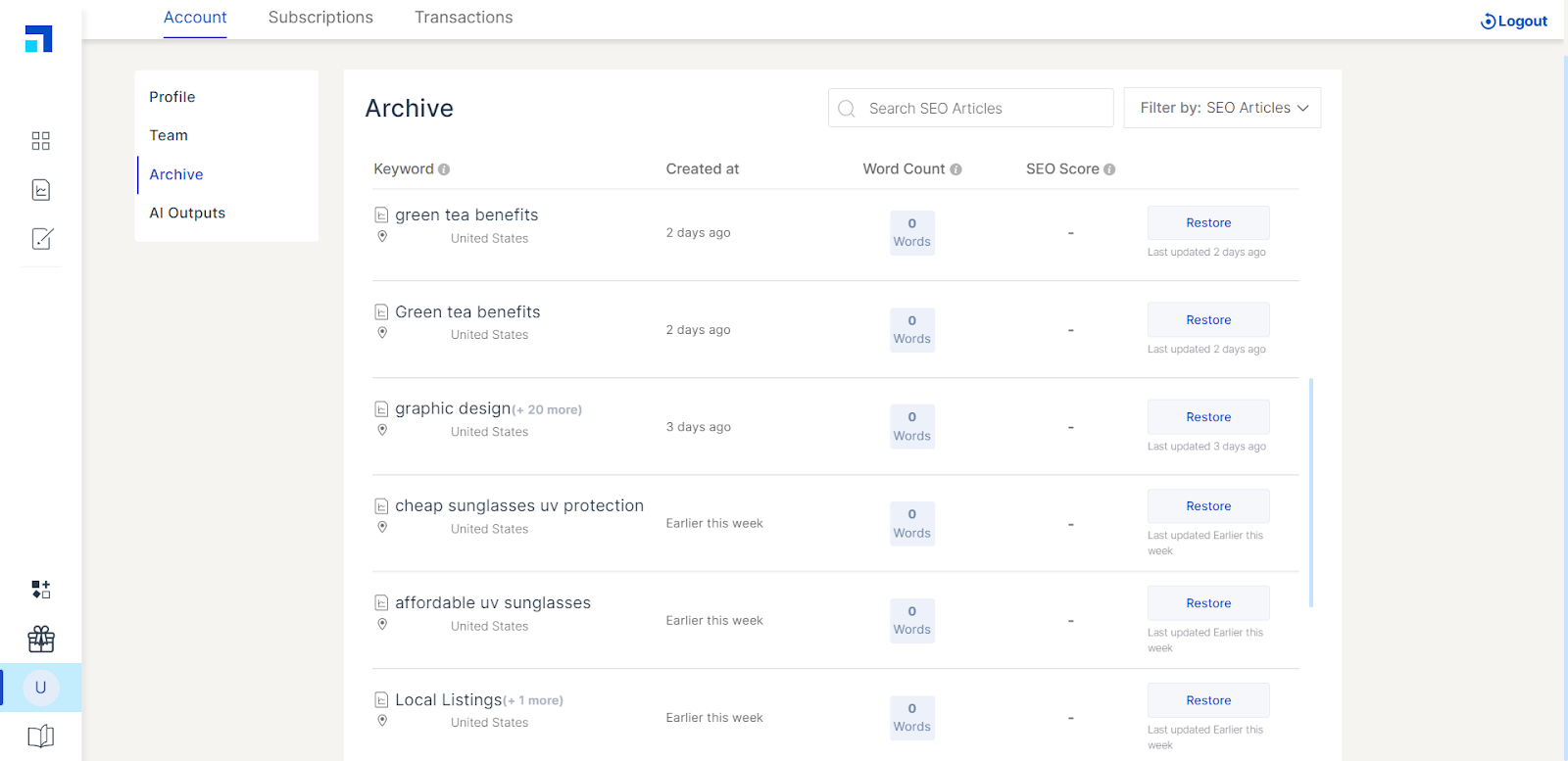The image size is (1568, 761).
Task: Switch to the Subscriptions tab
Action: 320,18
